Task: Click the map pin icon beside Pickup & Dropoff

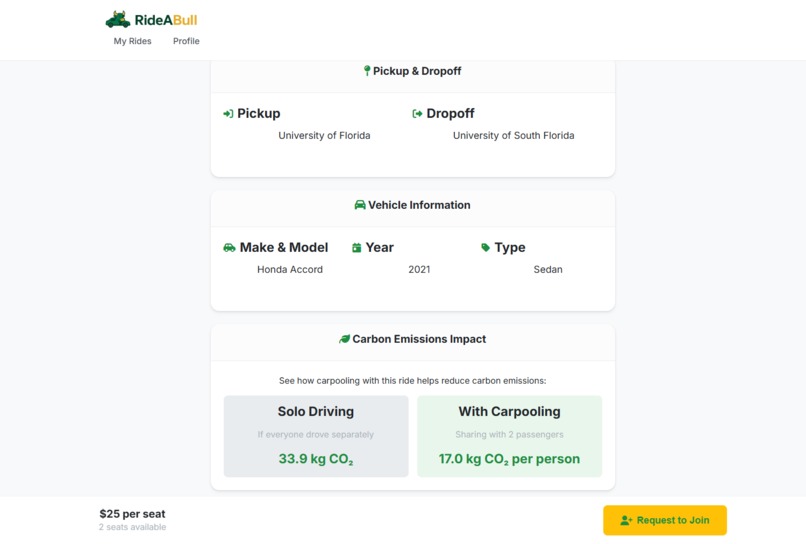Action: tap(367, 71)
